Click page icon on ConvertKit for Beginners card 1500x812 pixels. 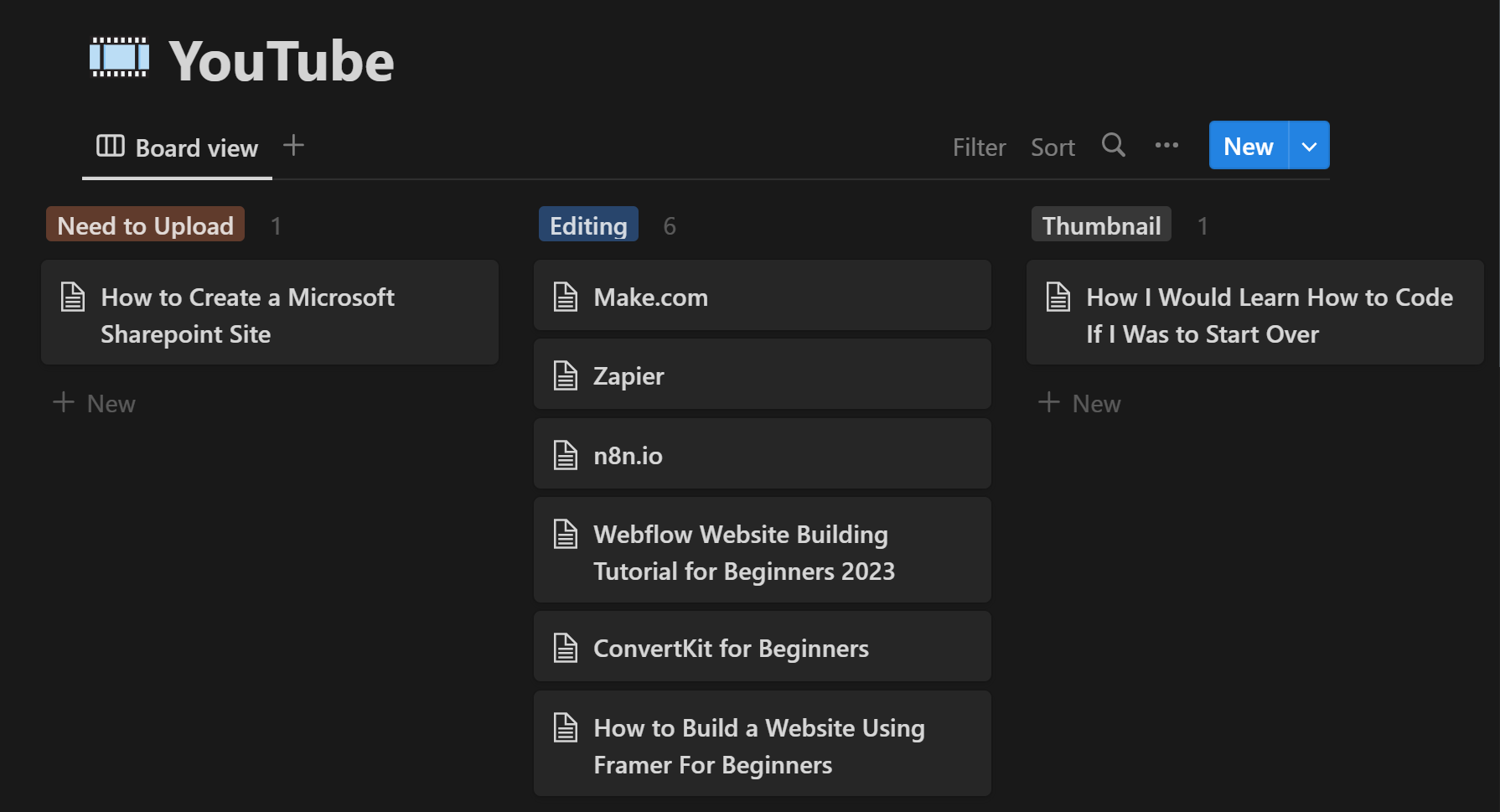click(566, 648)
